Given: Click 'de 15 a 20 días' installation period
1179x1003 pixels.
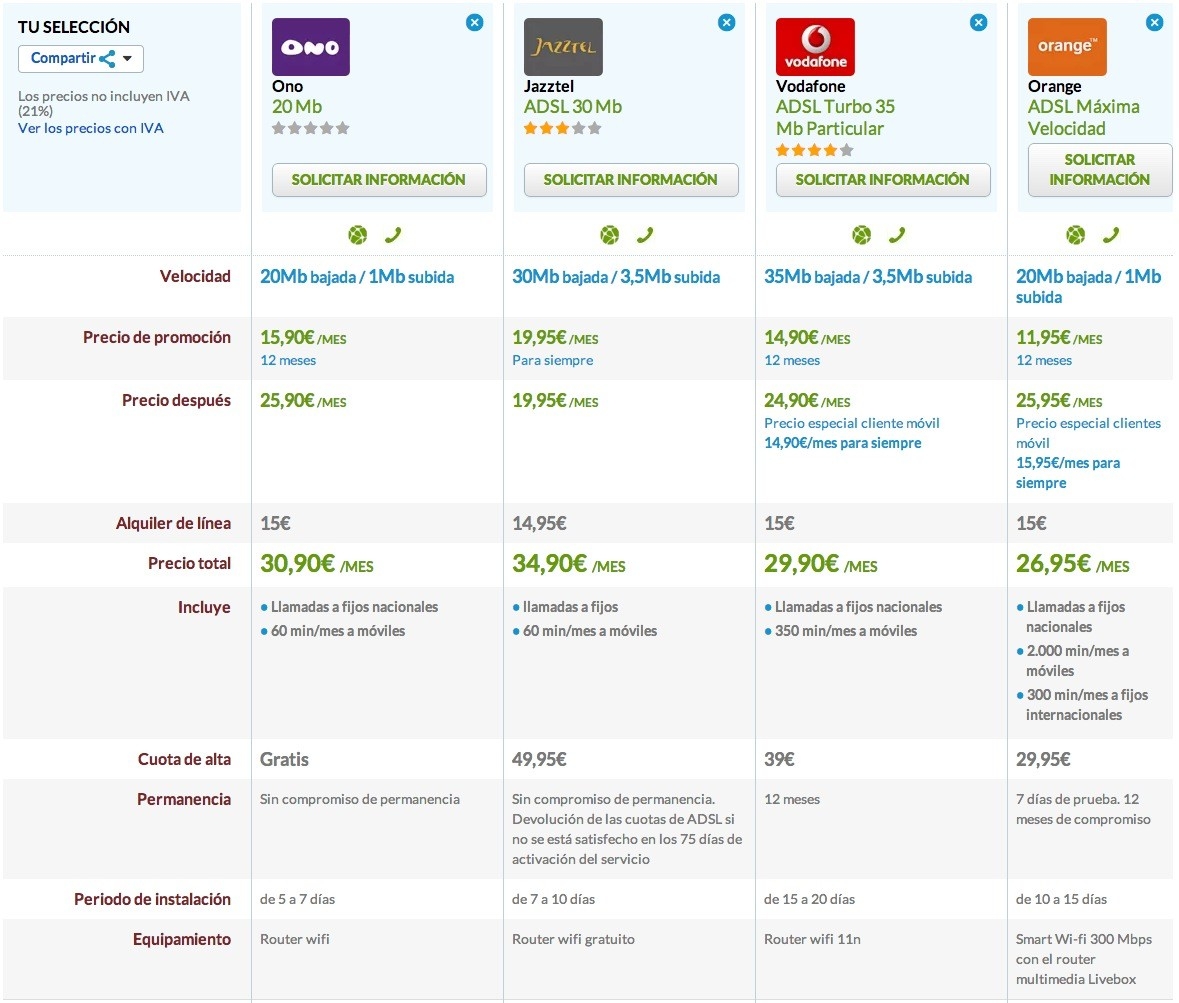Looking at the screenshot, I should (x=809, y=900).
